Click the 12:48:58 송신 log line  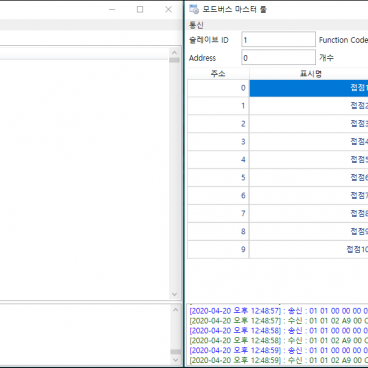point(279,331)
